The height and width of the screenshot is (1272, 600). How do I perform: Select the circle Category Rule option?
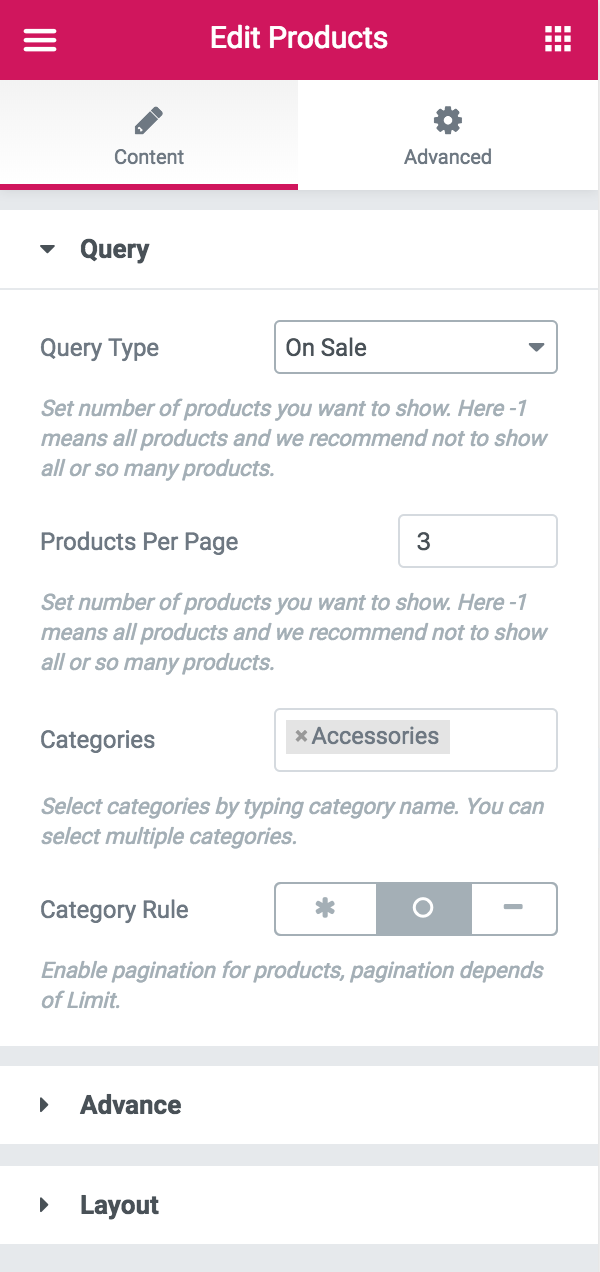pos(423,908)
